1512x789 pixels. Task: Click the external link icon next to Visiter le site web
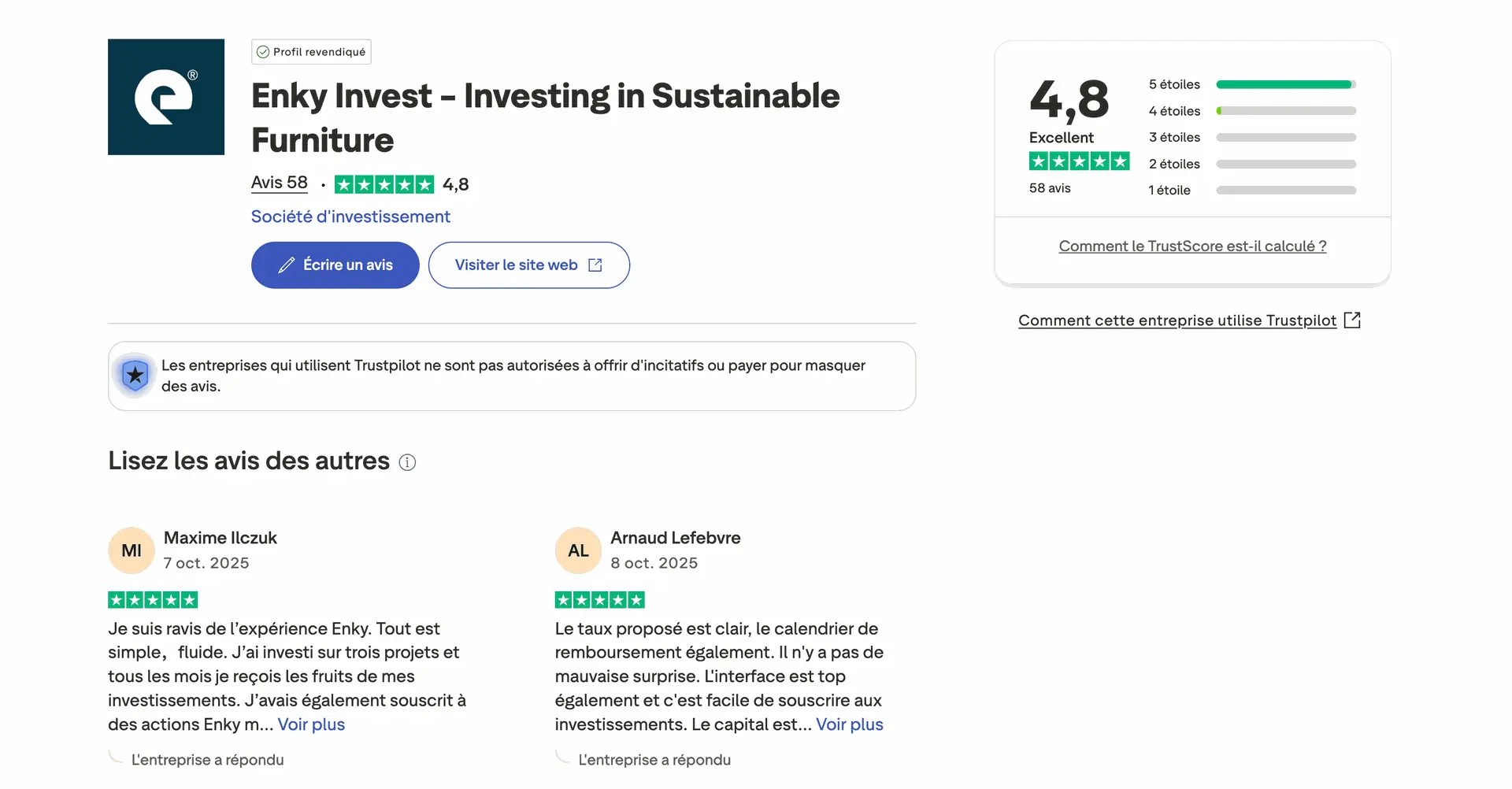(595, 265)
